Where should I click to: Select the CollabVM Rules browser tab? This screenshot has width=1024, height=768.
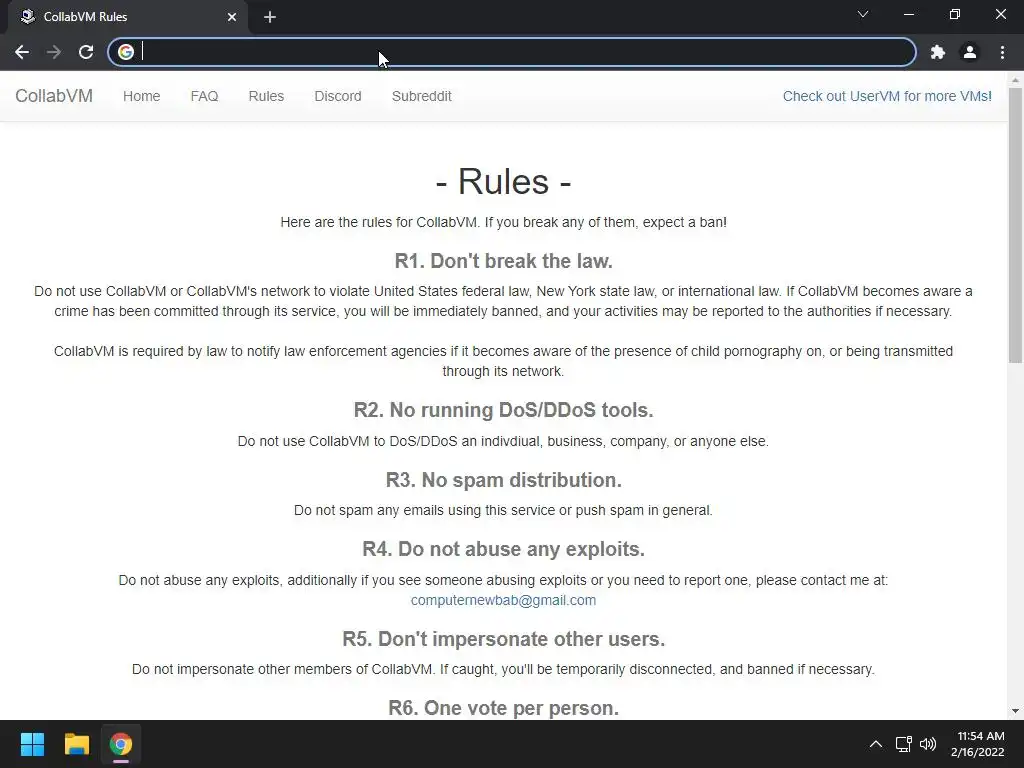(128, 17)
